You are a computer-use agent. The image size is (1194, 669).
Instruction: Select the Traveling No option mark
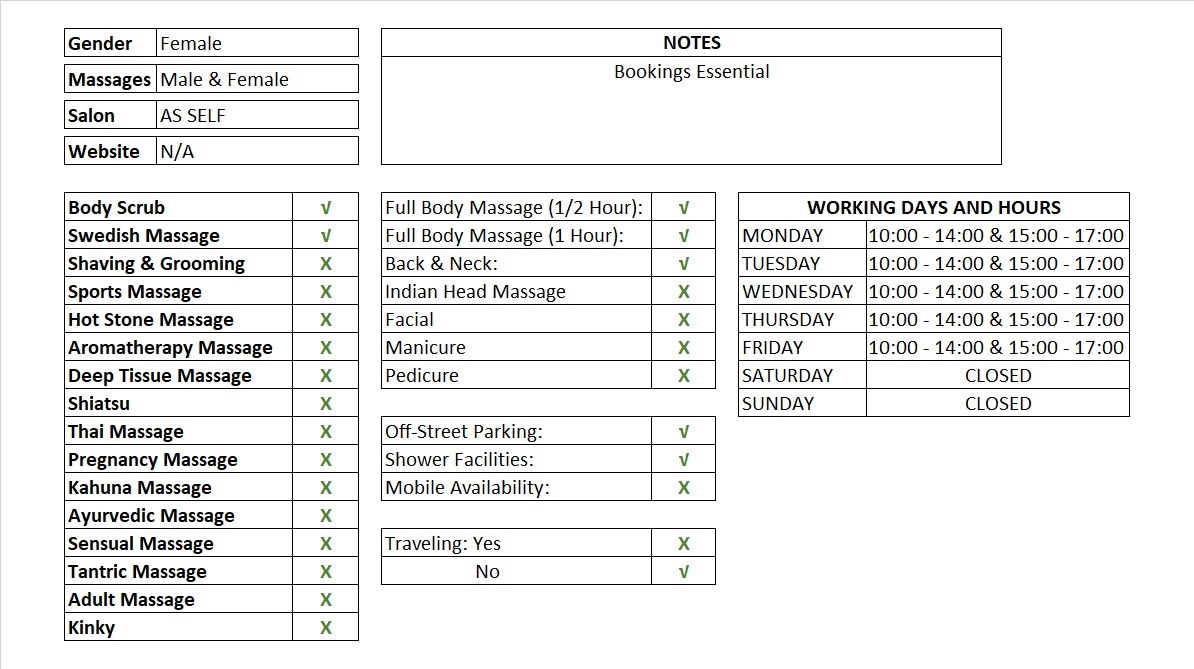(684, 572)
